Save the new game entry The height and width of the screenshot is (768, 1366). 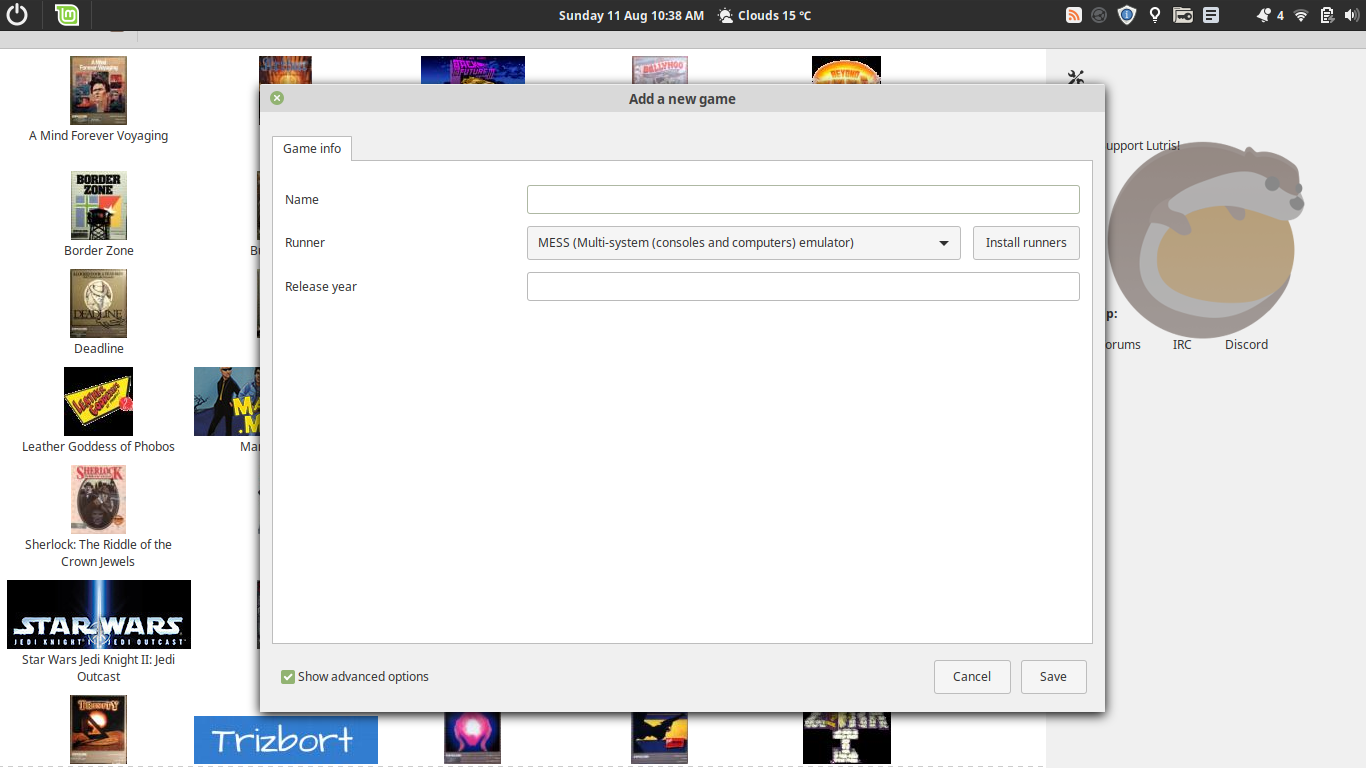(1053, 676)
